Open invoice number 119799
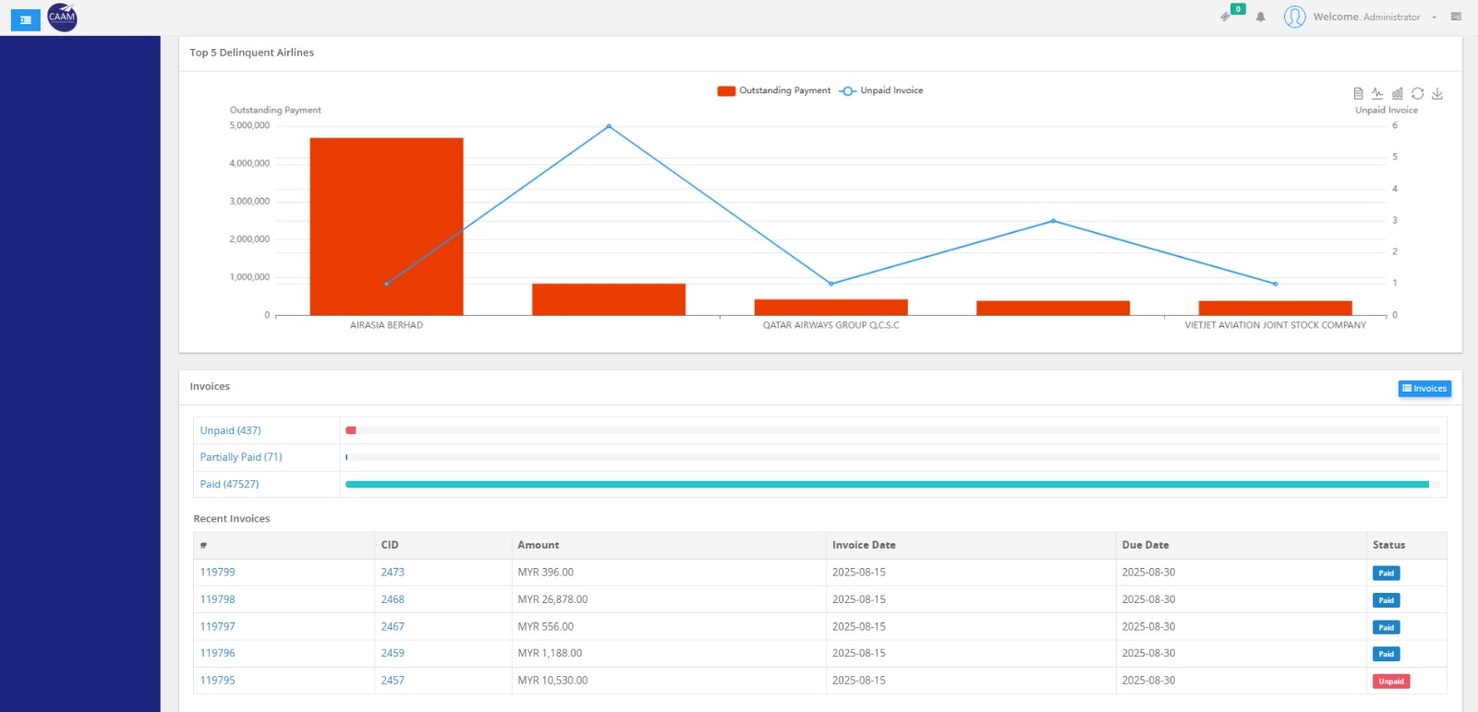 click(x=217, y=572)
